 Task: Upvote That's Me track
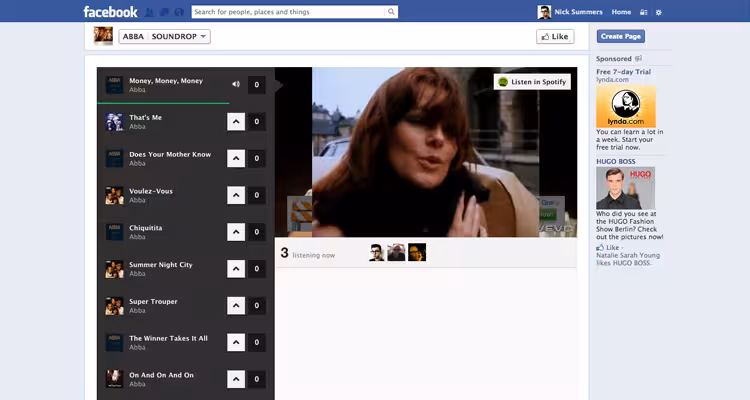[x=236, y=122]
